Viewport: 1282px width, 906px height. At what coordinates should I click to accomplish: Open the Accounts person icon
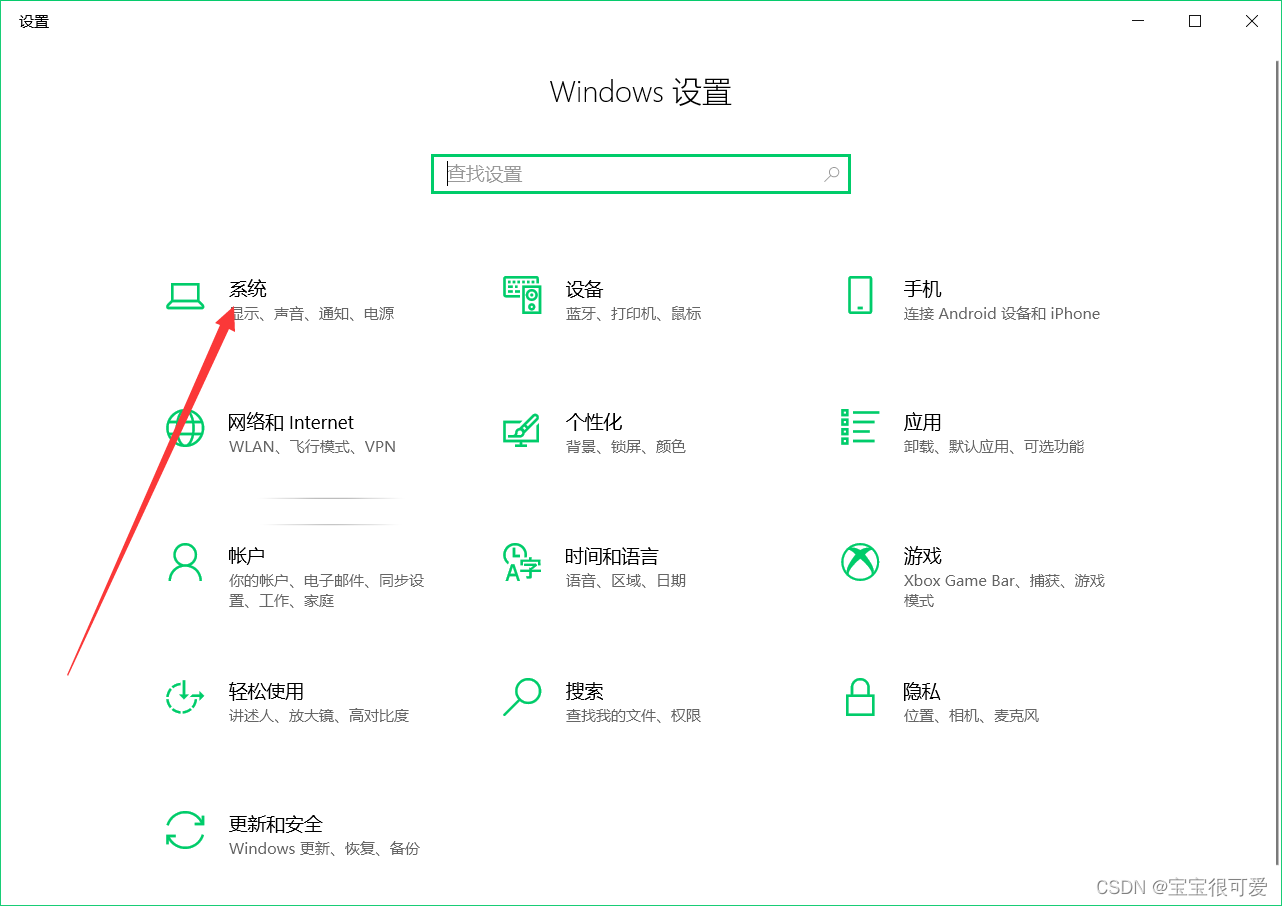click(x=185, y=562)
